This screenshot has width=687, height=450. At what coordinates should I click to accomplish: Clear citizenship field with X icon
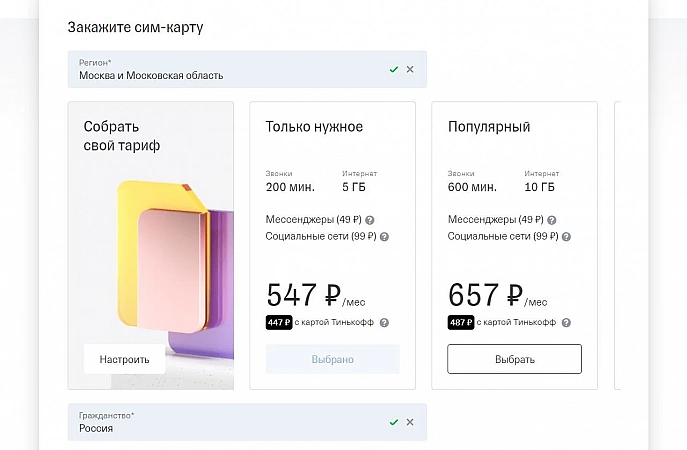410,422
